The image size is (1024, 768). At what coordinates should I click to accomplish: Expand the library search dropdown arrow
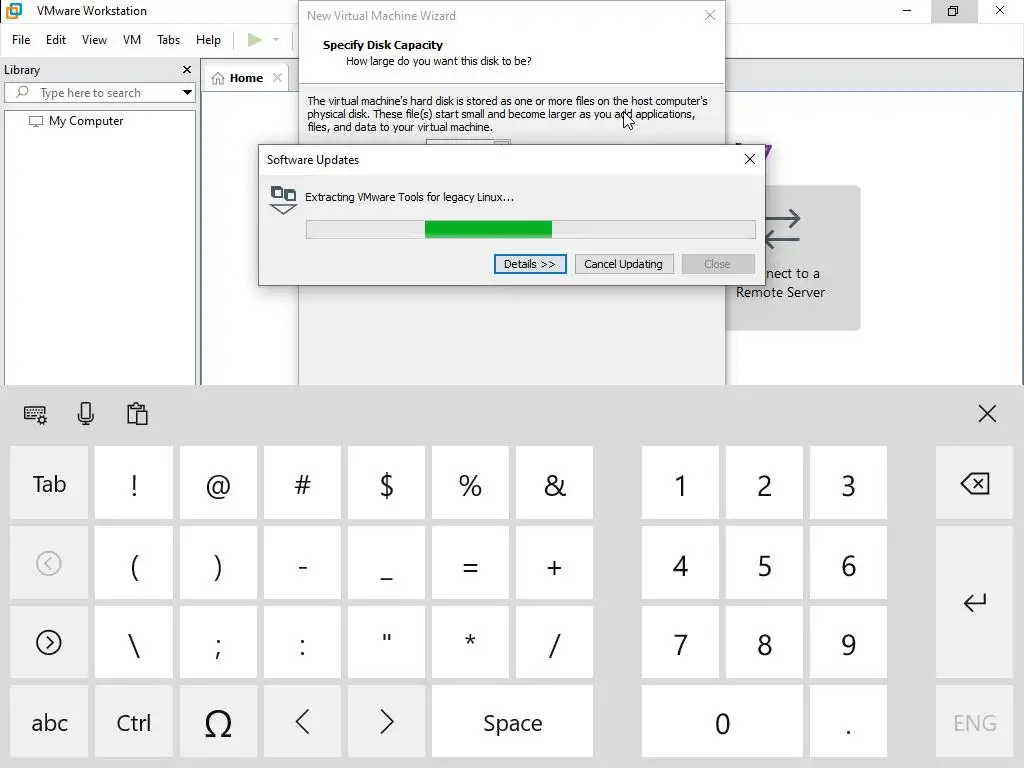click(187, 92)
